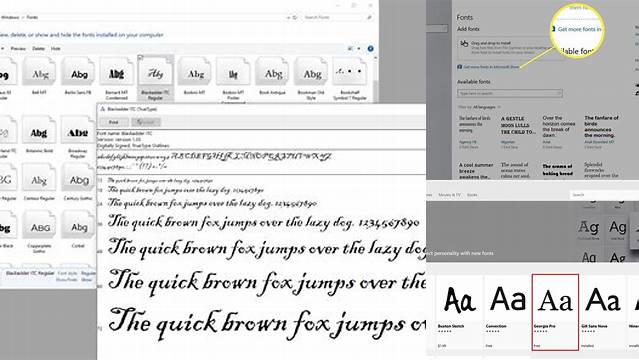Click Delete in the Fonts toolbar

38,49
